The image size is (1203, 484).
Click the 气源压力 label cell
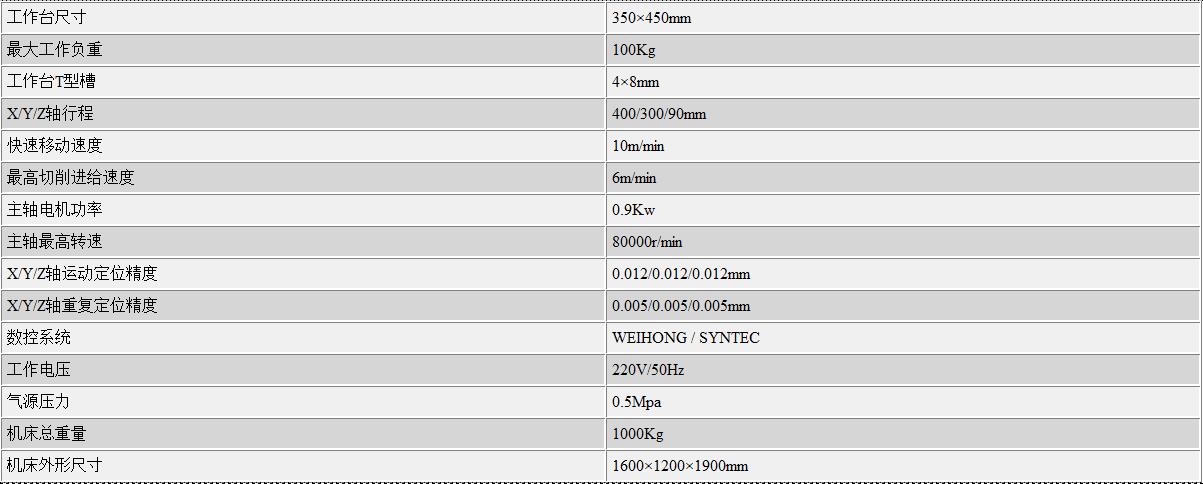click(x=302, y=402)
